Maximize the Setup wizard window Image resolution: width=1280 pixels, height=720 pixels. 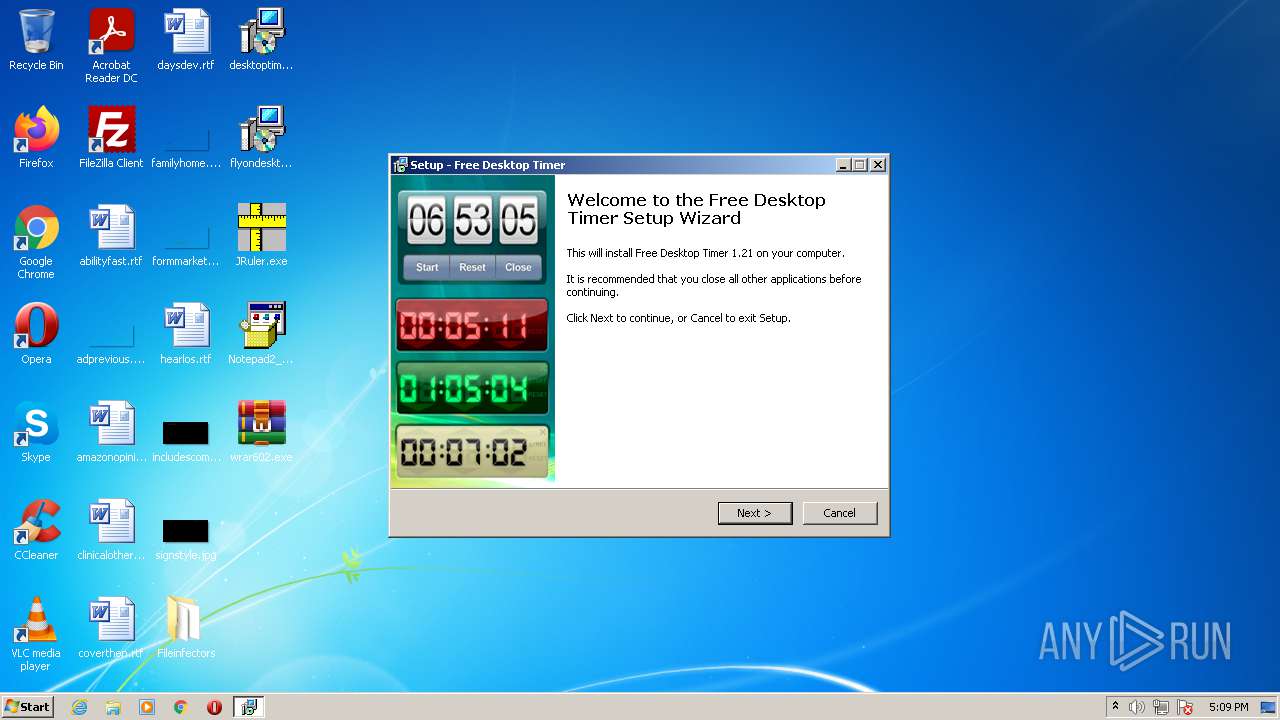coord(859,165)
